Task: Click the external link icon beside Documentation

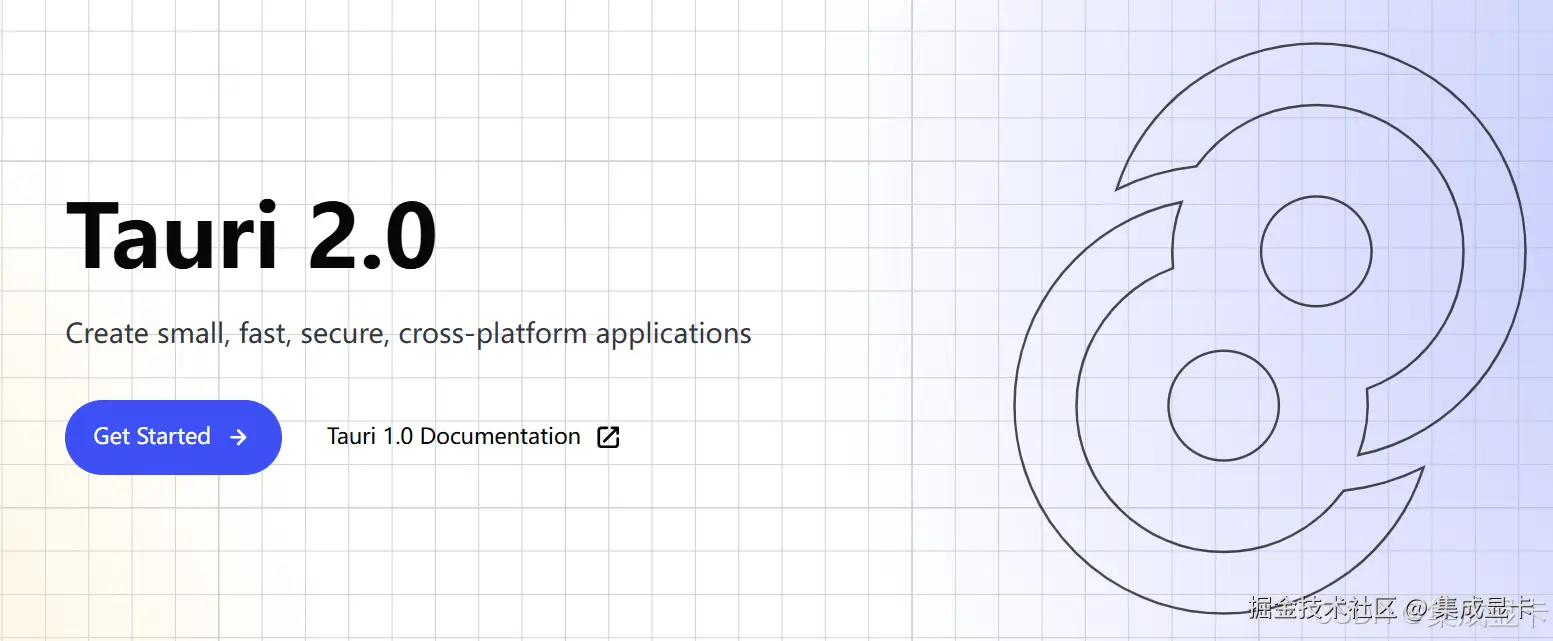Action: click(x=608, y=437)
